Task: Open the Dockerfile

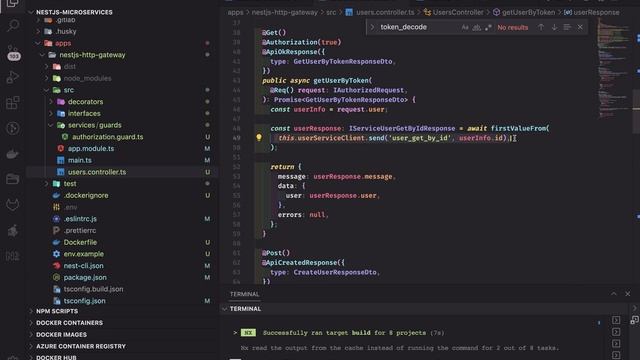Action: tap(80, 242)
